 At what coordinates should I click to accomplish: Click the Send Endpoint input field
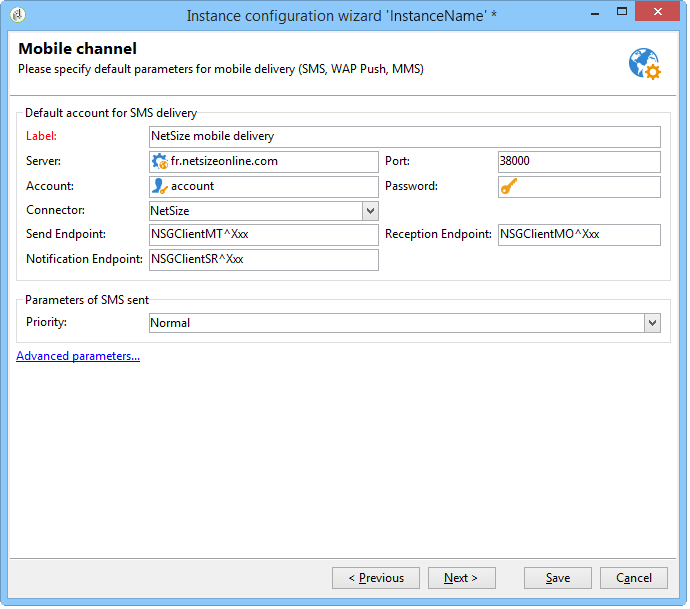[x=264, y=235]
